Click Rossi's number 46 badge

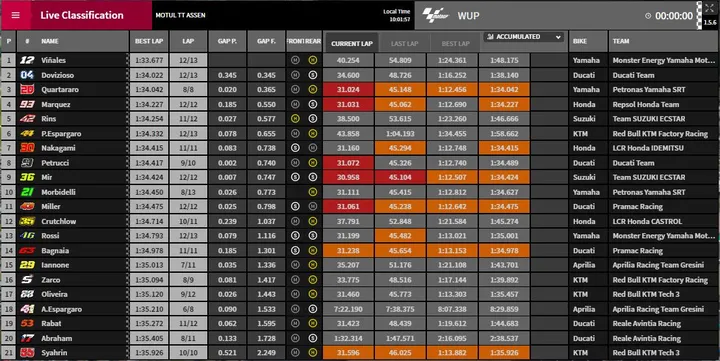(27, 236)
